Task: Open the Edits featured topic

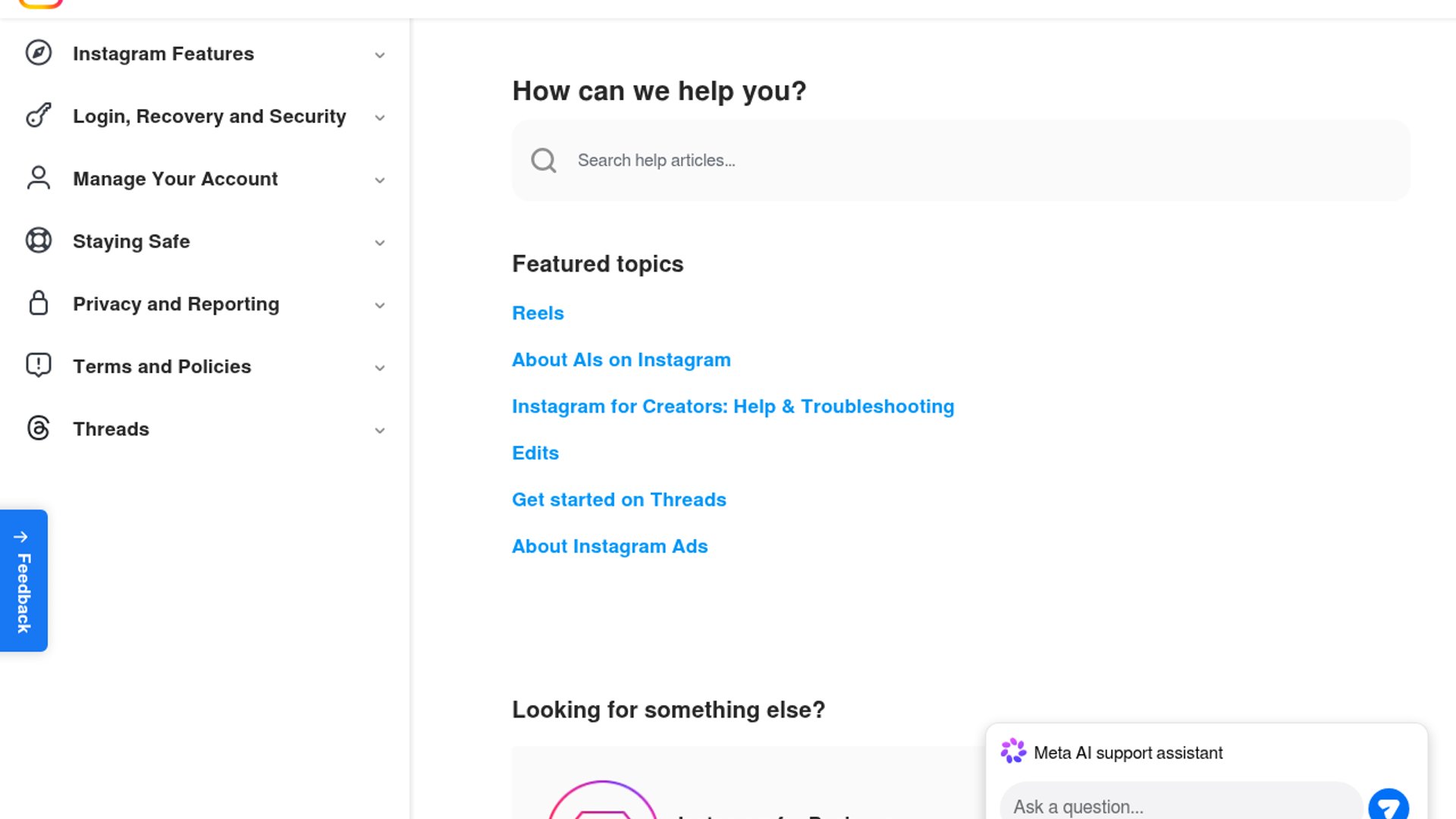Action: point(535,453)
